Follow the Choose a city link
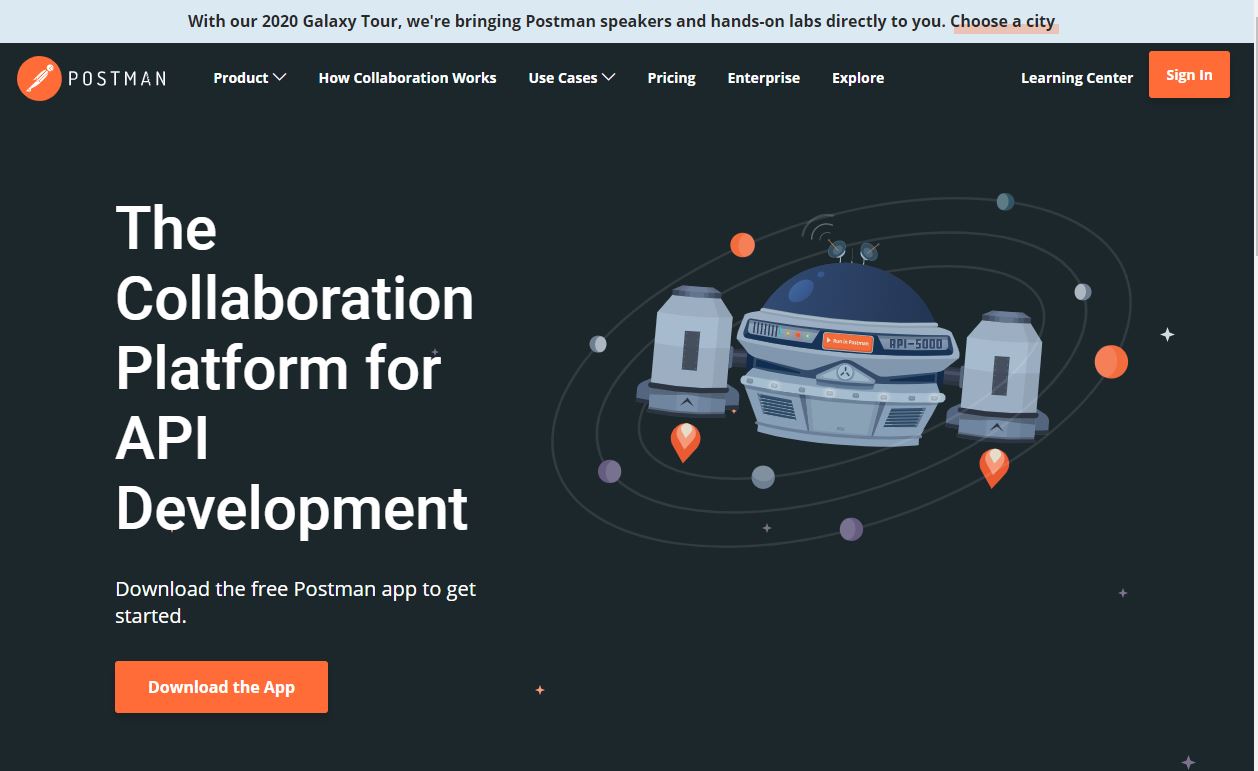 (x=1003, y=21)
